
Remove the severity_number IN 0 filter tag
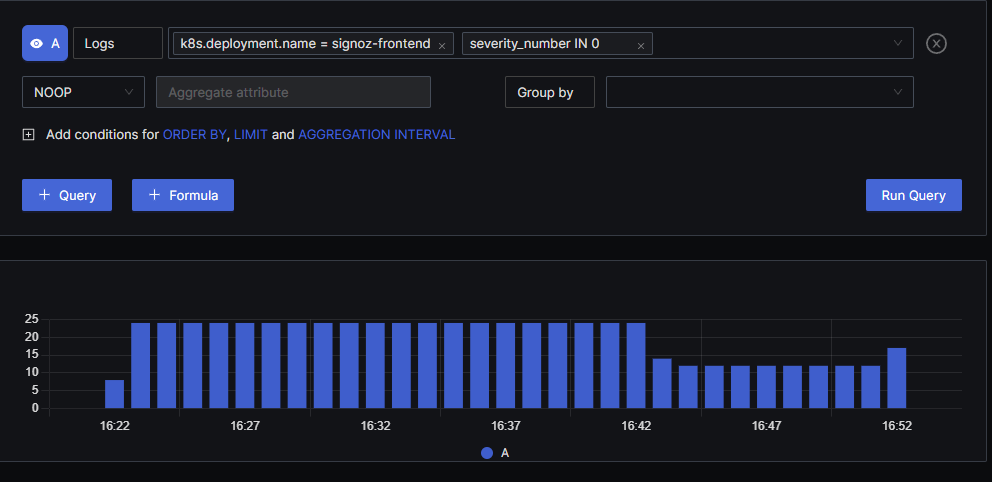pos(641,46)
